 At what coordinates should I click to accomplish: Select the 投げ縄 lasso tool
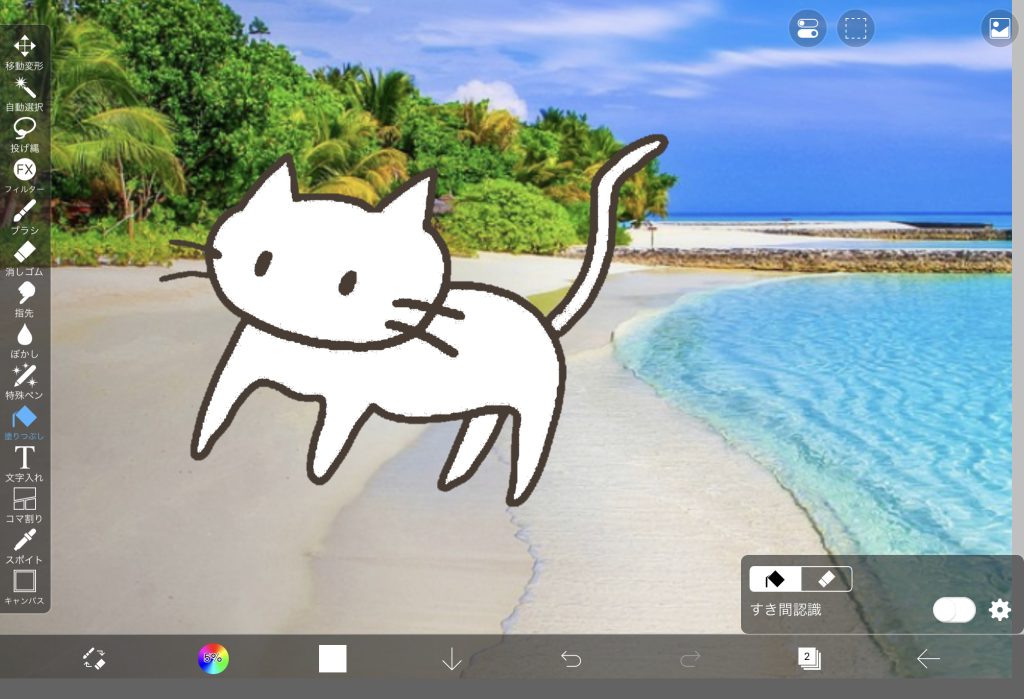coord(24,129)
